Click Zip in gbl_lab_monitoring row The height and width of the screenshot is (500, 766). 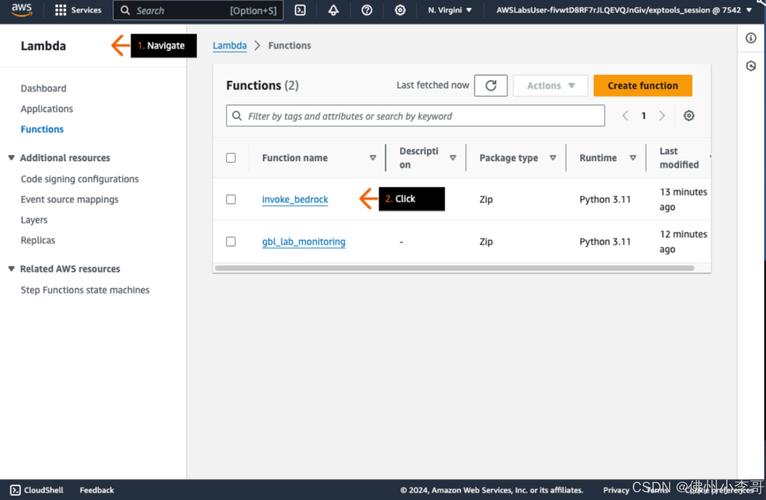click(x=486, y=241)
